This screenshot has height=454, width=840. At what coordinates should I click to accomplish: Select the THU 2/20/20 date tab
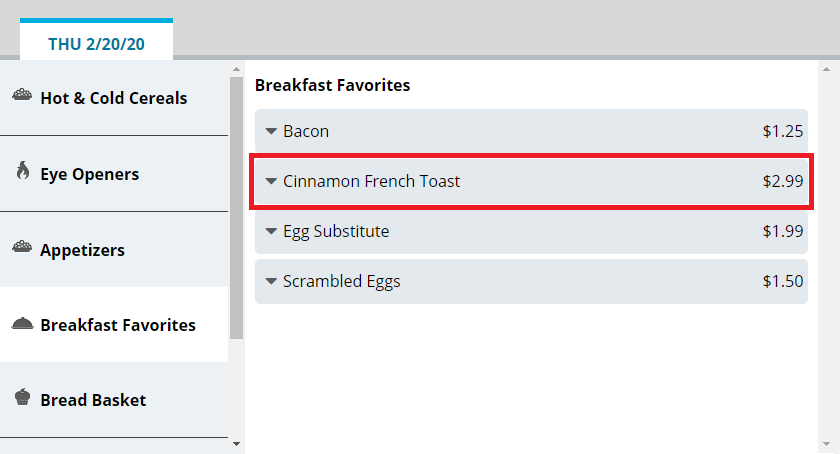(x=96, y=44)
